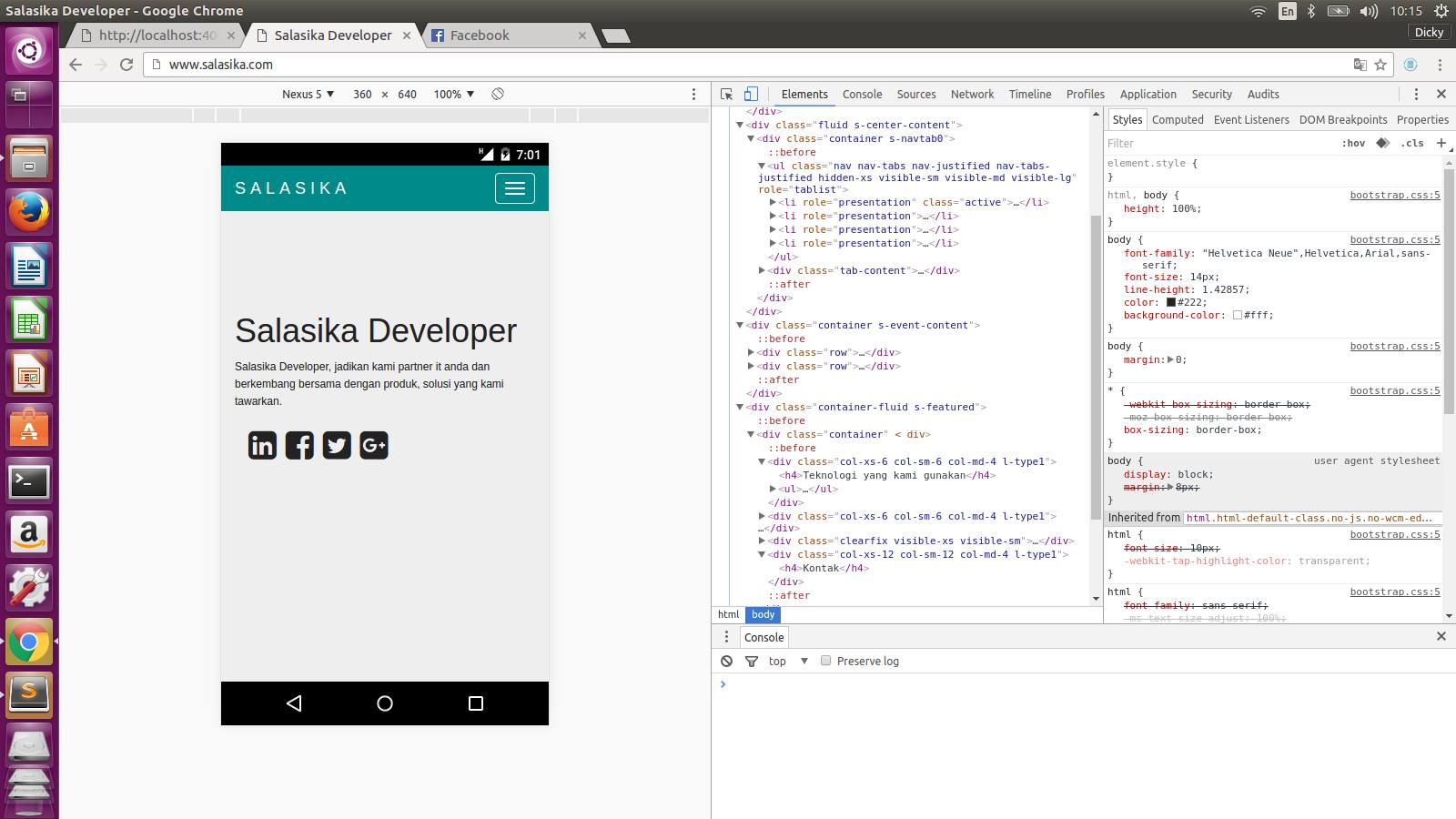Open the console drawer three-dot menu
This screenshot has width=1456, height=819.
726,637
